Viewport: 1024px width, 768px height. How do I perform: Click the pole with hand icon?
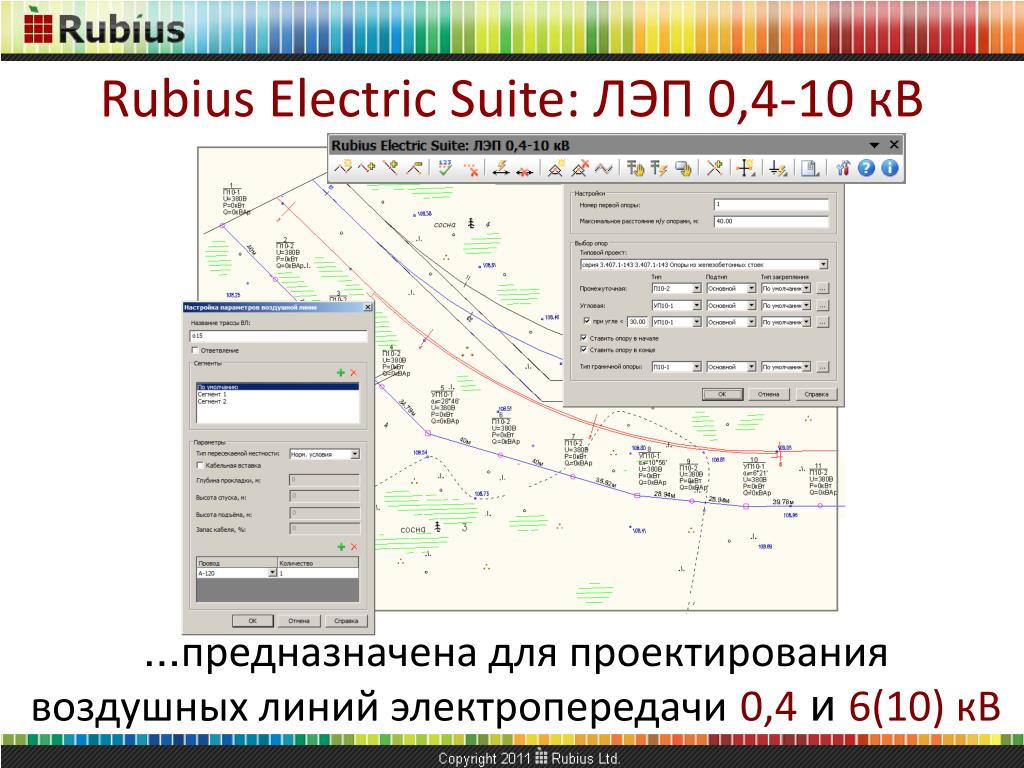click(635, 168)
